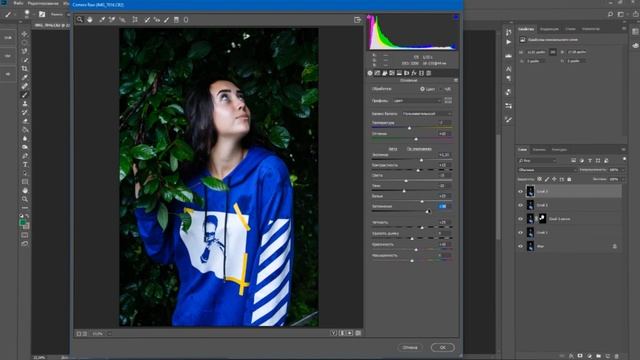The height and width of the screenshot is (360, 640).
Task: Select the layer mask thumbnail in Layers
Action: click(x=542, y=219)
